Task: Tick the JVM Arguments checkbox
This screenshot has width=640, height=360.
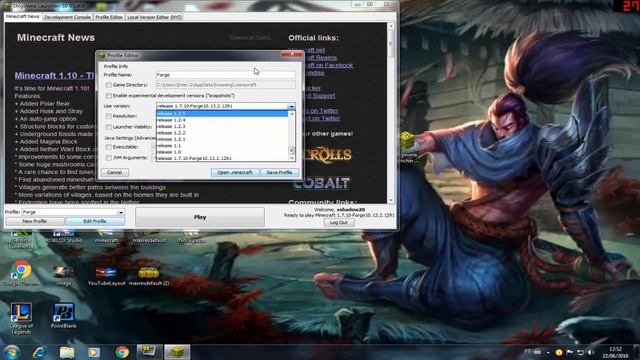Action: [x=109, y=158]
